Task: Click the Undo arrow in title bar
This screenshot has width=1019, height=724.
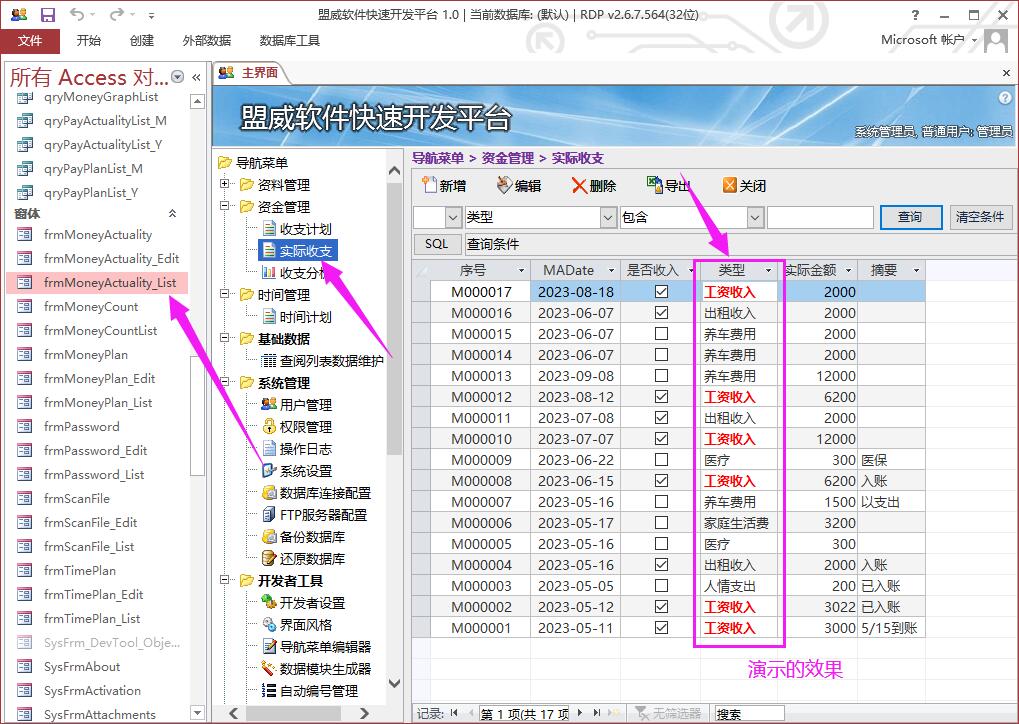Action: [77, 14]
